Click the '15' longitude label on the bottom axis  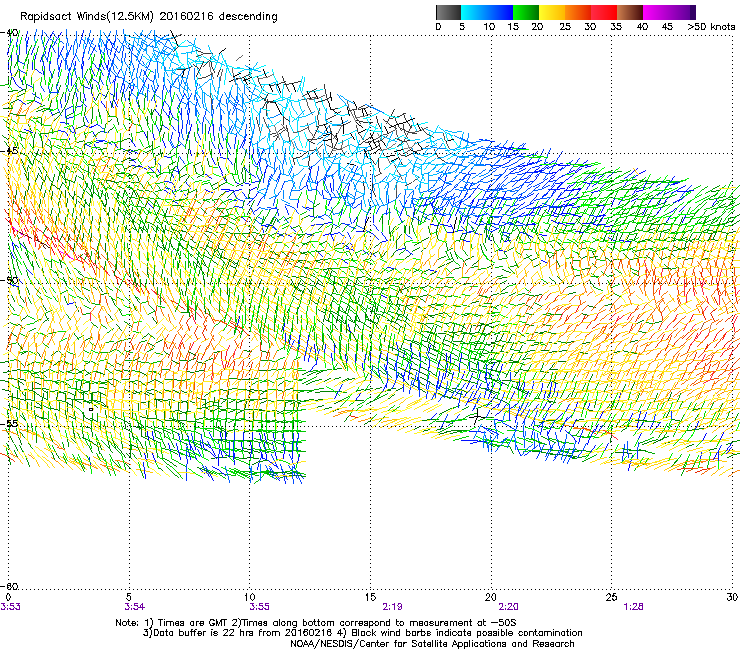click(x=370, y=597)
